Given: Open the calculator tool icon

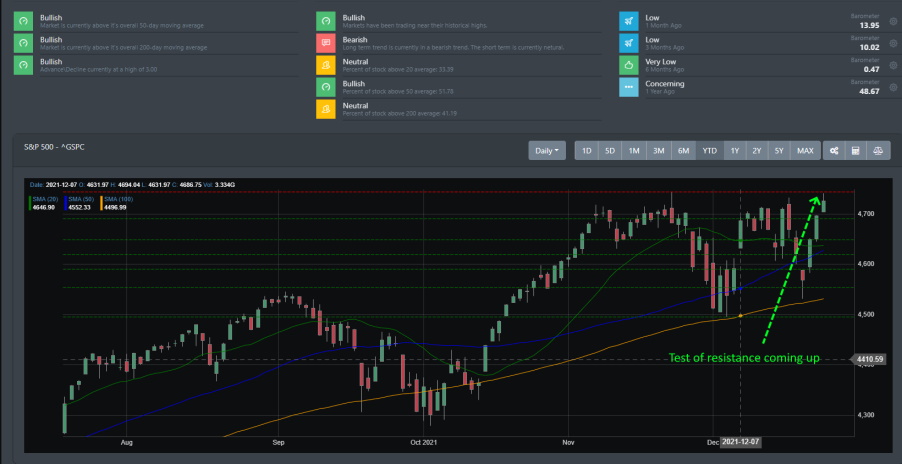Looking at the screenshot, I should [855, 151].
